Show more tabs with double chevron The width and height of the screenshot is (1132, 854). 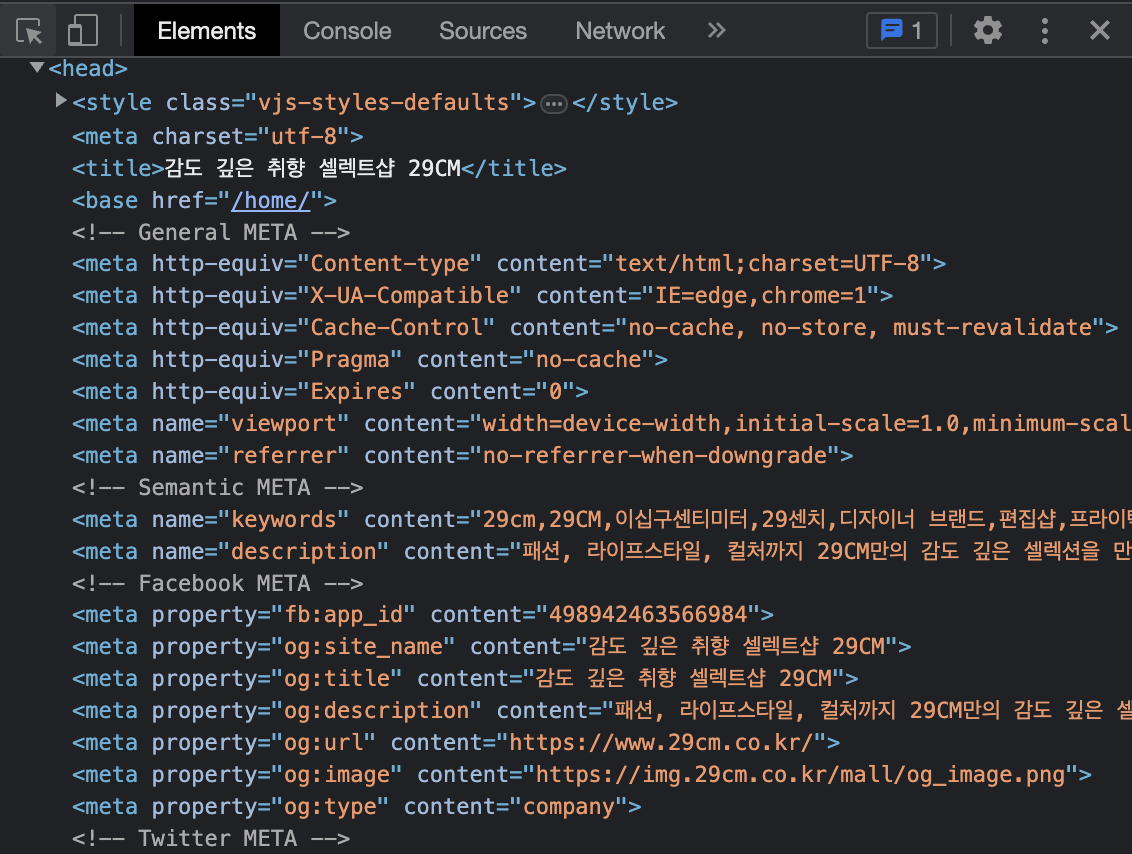click(716, 30)
